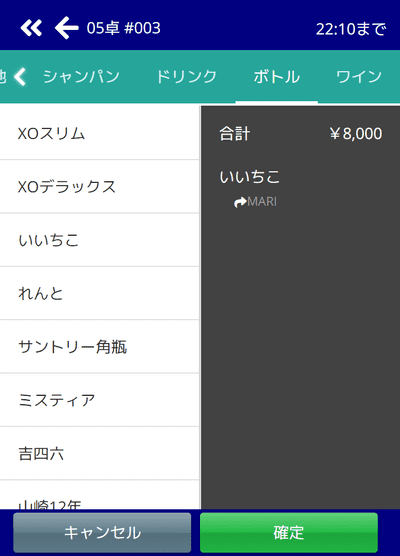400x556 pixels.
Task: Choose the 山崎12年 bottle item
Action: [x=99, y=495]
